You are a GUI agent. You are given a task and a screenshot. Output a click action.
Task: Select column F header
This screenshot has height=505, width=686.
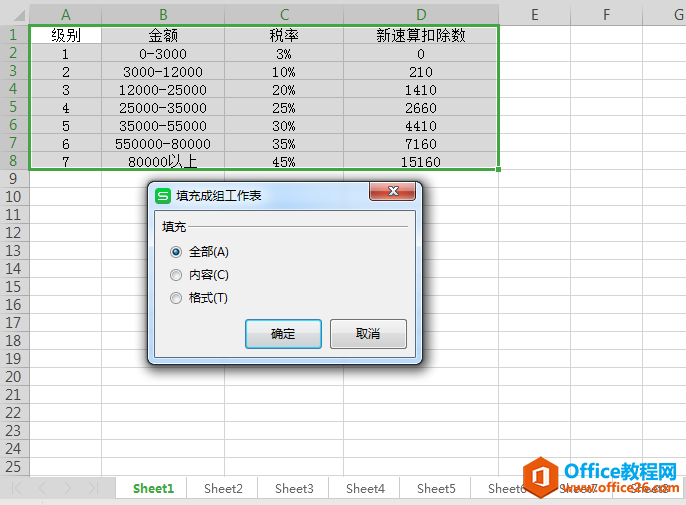pyautogui.click(x=606, y=15)
